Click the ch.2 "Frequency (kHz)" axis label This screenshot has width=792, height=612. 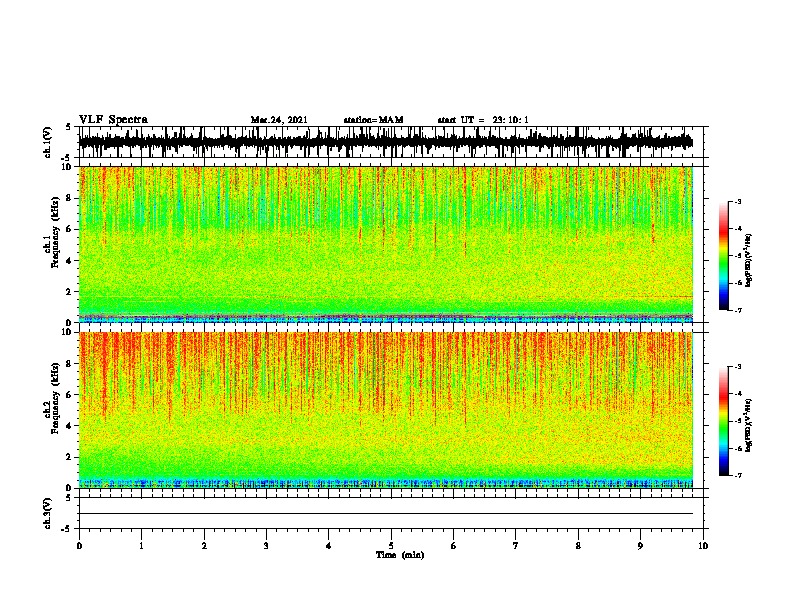55,398
